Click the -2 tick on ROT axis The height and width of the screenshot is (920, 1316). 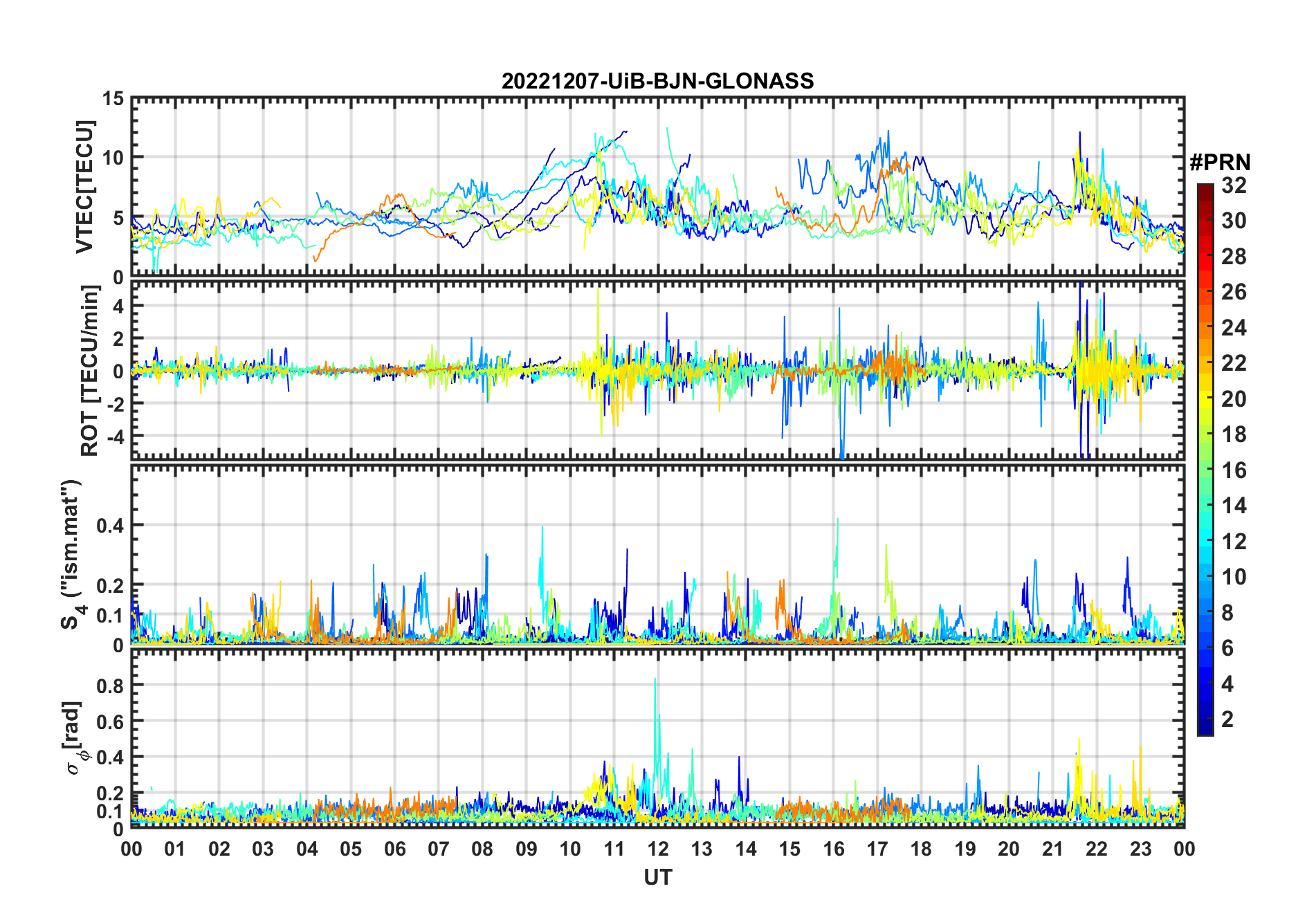[x=115, y=404]
